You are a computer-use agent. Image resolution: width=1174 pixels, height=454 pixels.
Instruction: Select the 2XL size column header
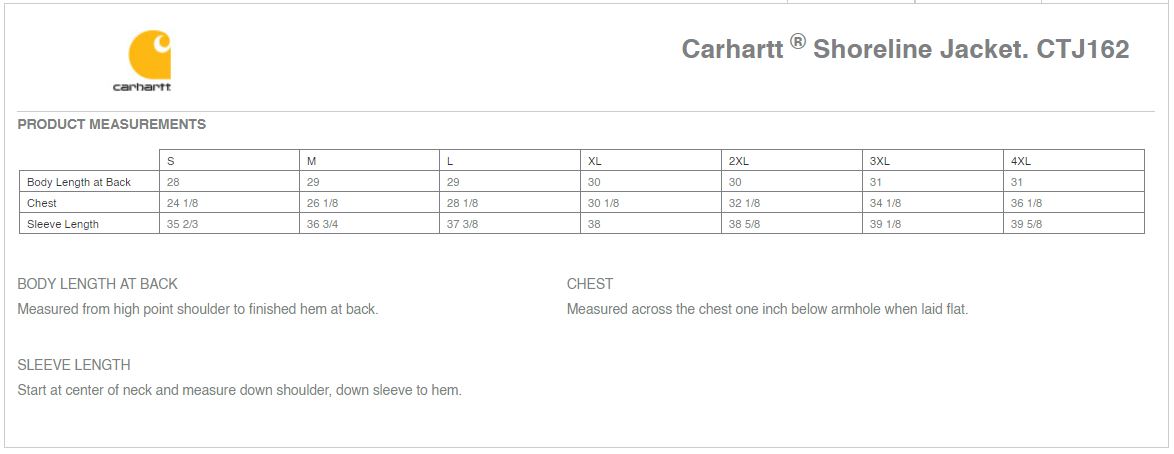[792, 160]
